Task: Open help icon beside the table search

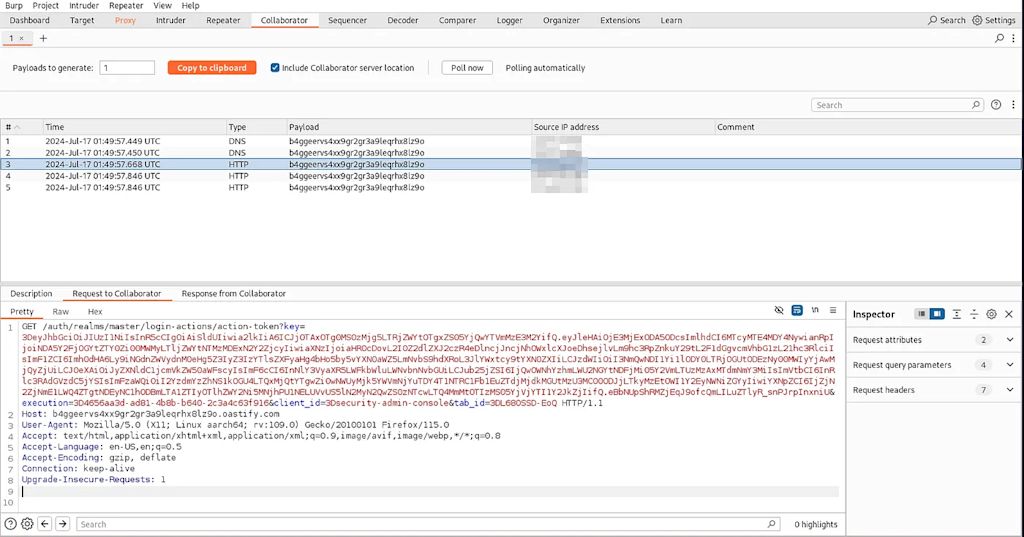Action: pyautogui.click(x=996, y=105)
